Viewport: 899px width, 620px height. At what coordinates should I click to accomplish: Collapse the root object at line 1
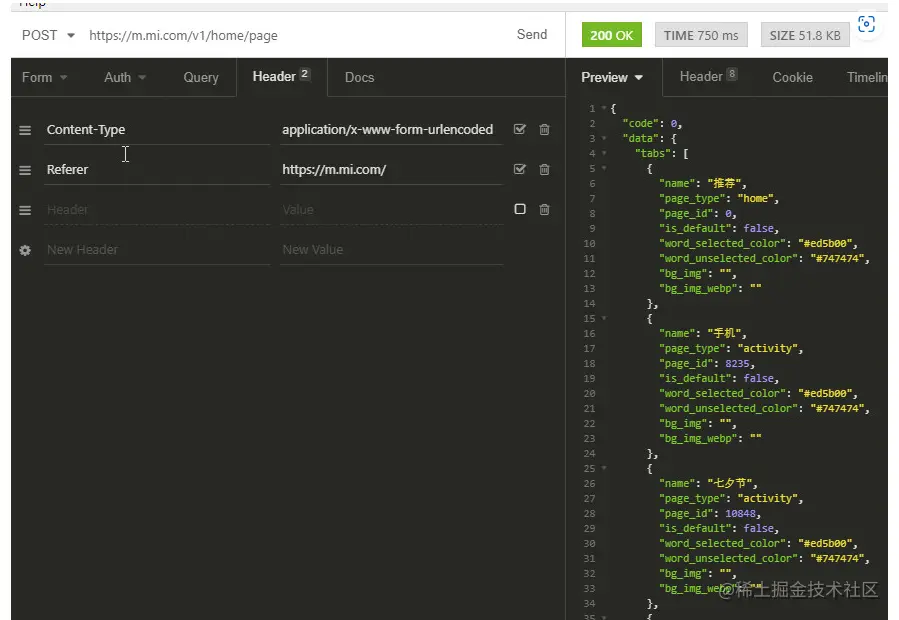[x=604, y=108]
